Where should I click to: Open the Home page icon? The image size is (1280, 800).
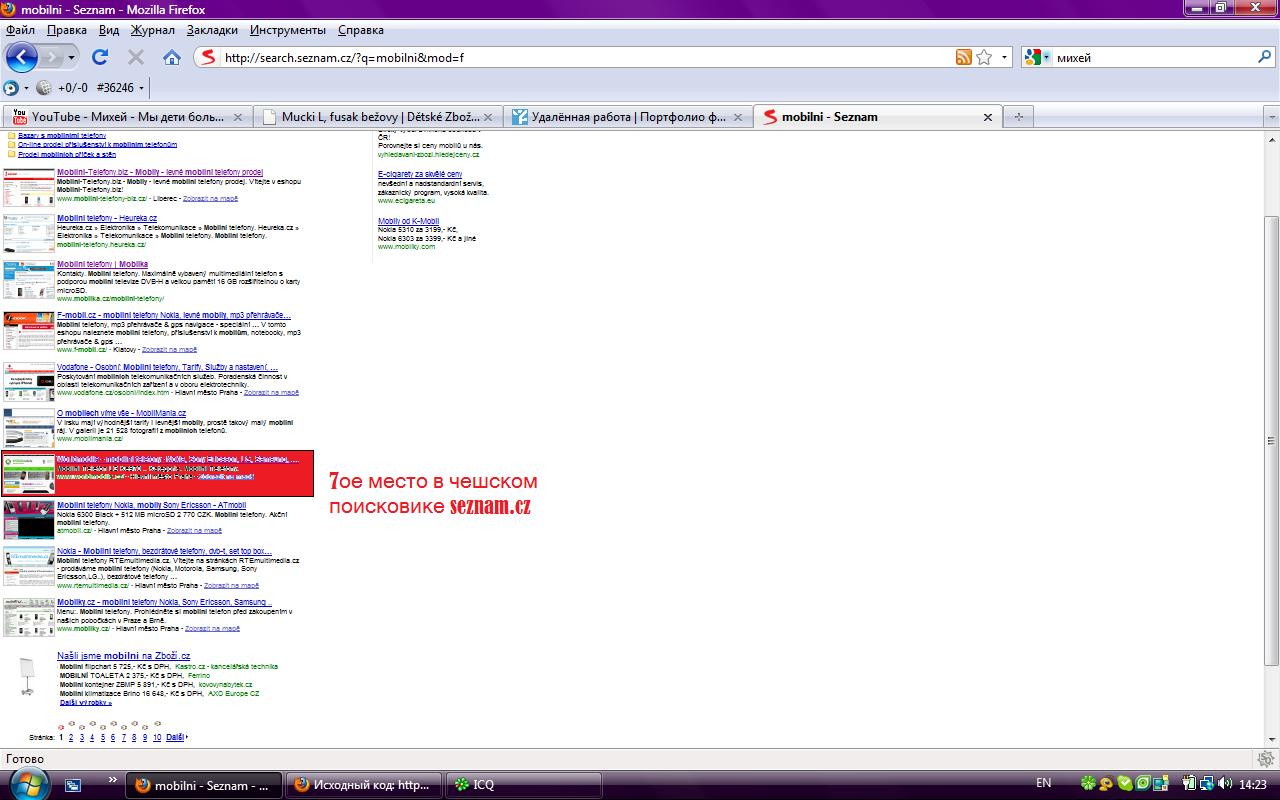(x=172, y=57)
